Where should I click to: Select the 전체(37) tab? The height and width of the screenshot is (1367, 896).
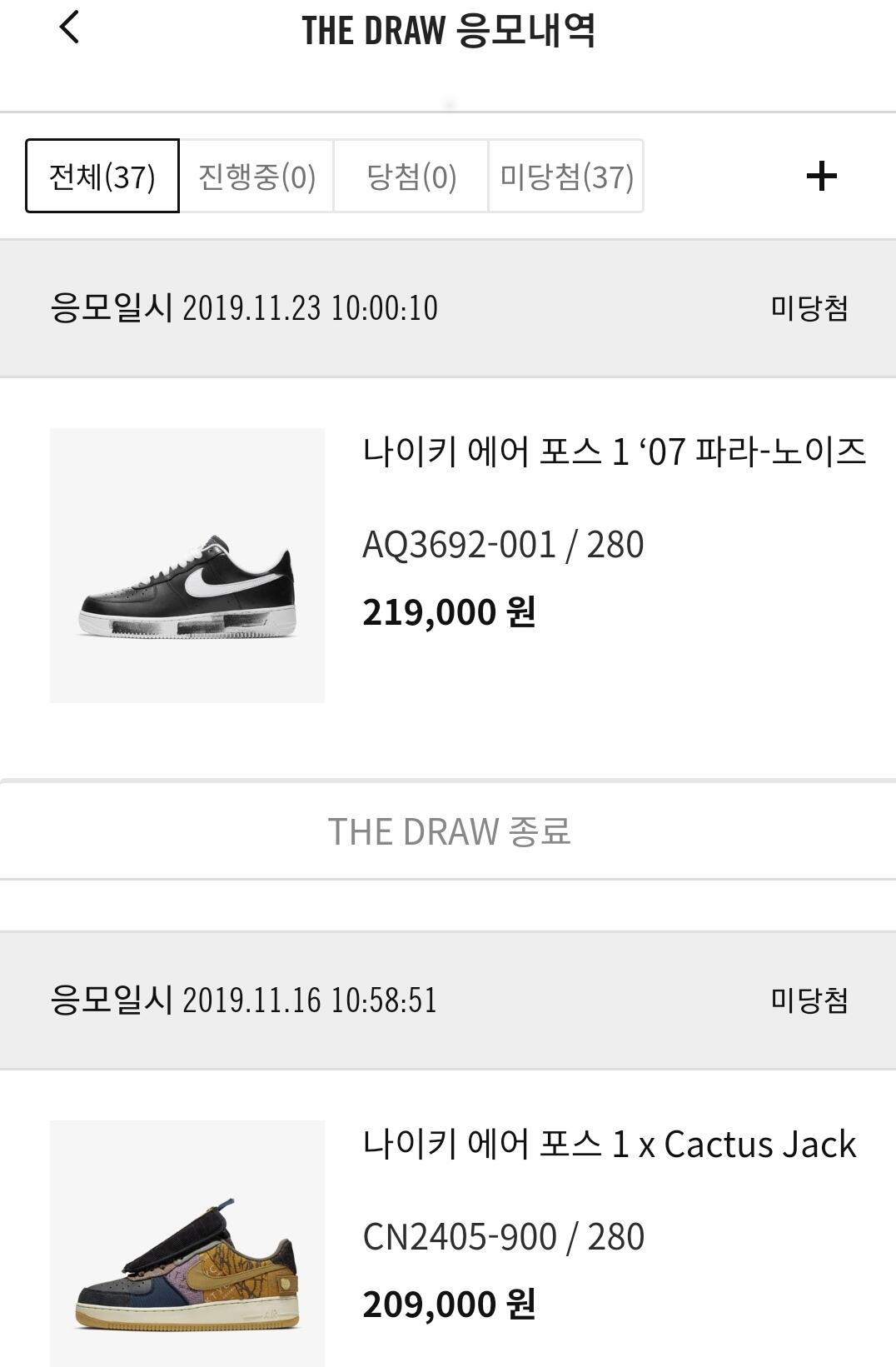click(x=102, y=176)
